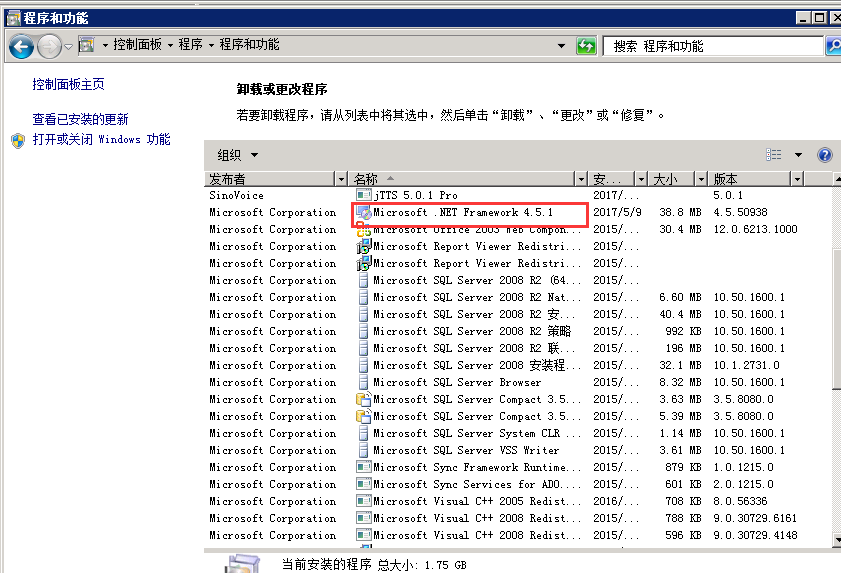This screenshot has width=841, height=573.
Task: Select the SQL Server System CLR icon
Action: tap(364, 433)
